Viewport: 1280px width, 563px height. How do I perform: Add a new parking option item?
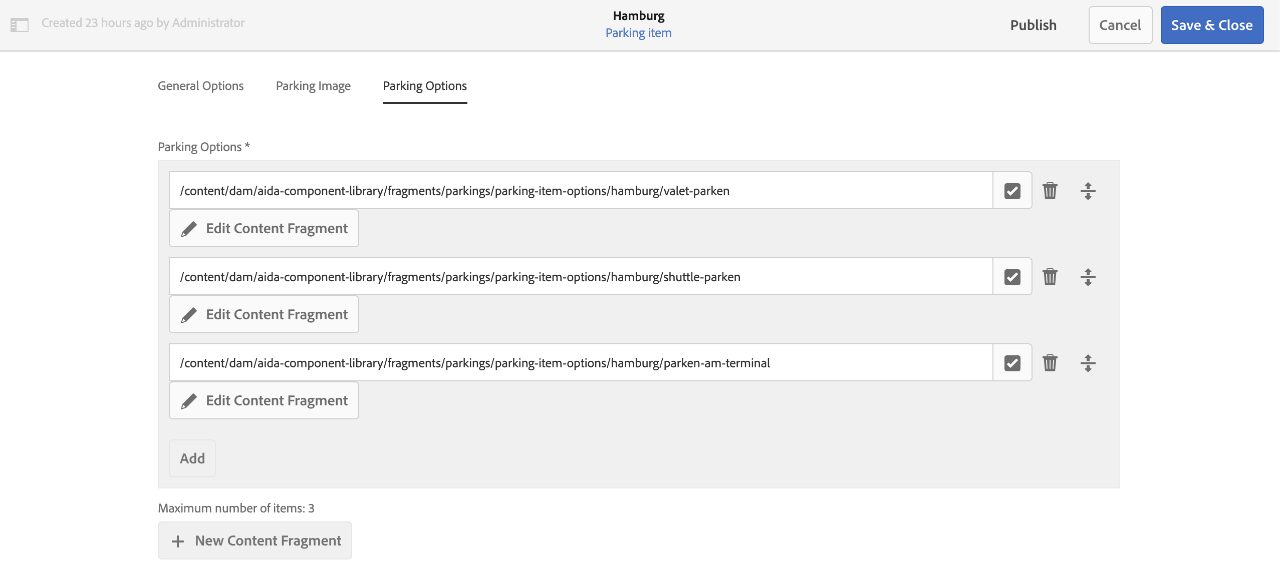pyautogui.click(x=192, y=458)
